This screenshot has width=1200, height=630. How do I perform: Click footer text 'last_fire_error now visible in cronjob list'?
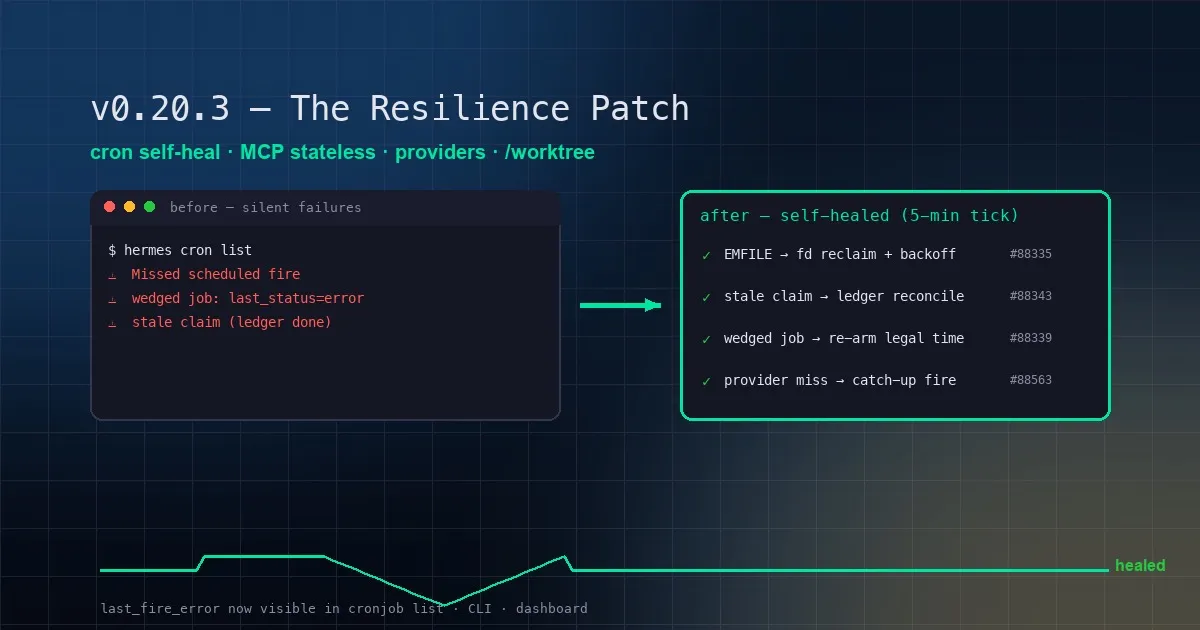(x=272, y=608)
